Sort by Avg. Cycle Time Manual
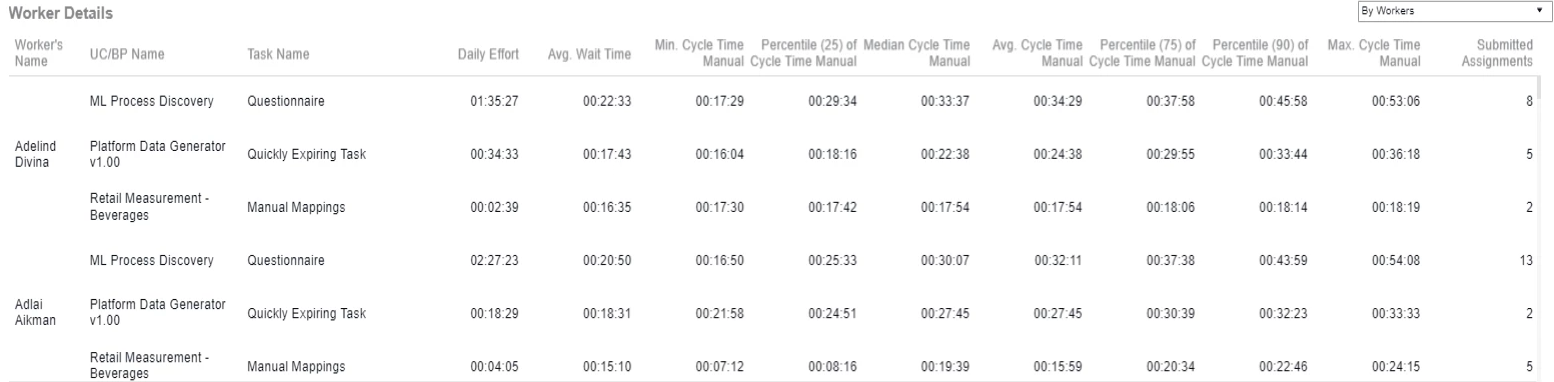The height and width of the screenshot is (382, 1554). pos(1038,53)
